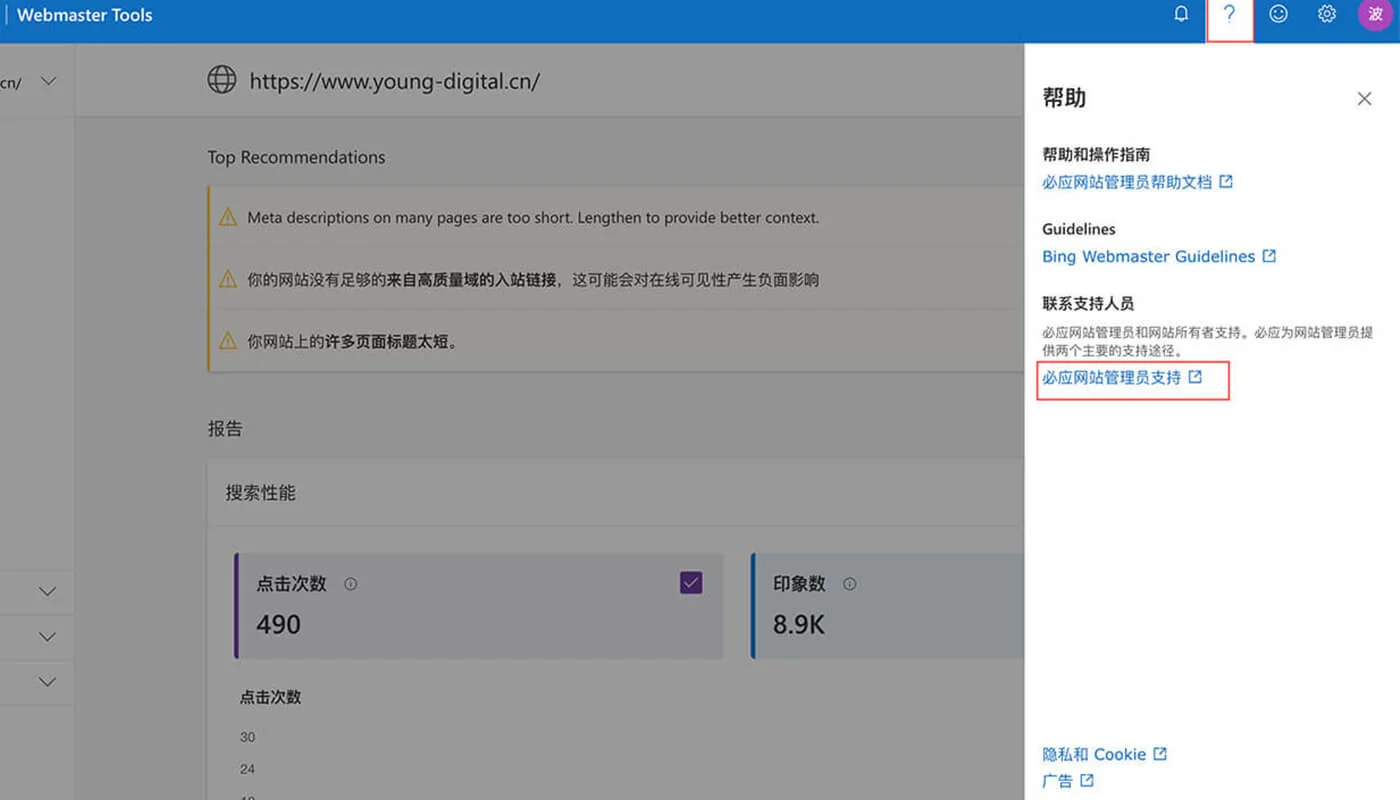Click the 波 user avatar
Screen dimensions: 1400x800
[x=1375, y=14]
